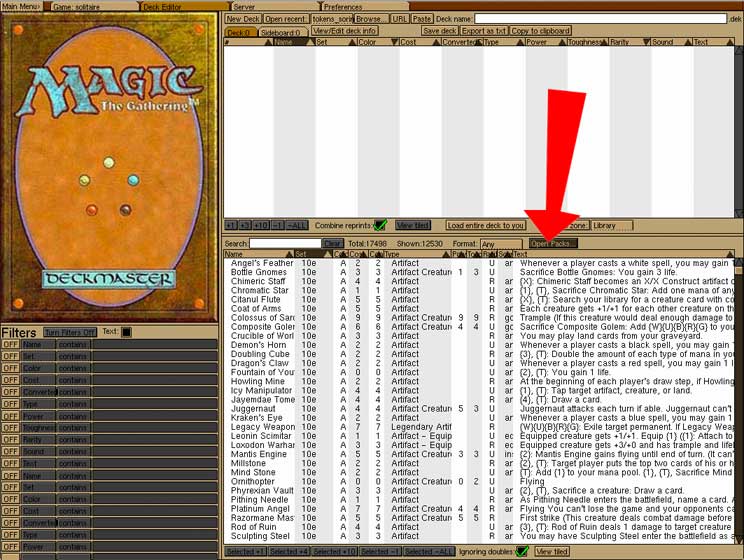Screen dimensions: 744x560
Task: Pick the Filters Text color swatch
Action: pyautogui.click(x=126, y=332)
